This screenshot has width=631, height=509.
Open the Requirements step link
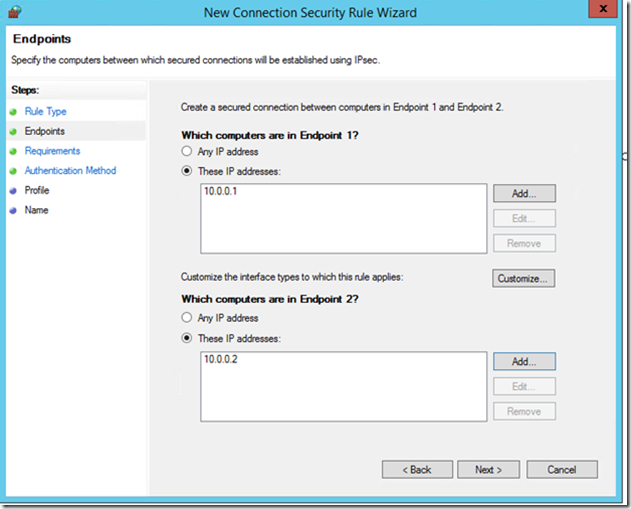pyautogui.click(x=52, y=151)
